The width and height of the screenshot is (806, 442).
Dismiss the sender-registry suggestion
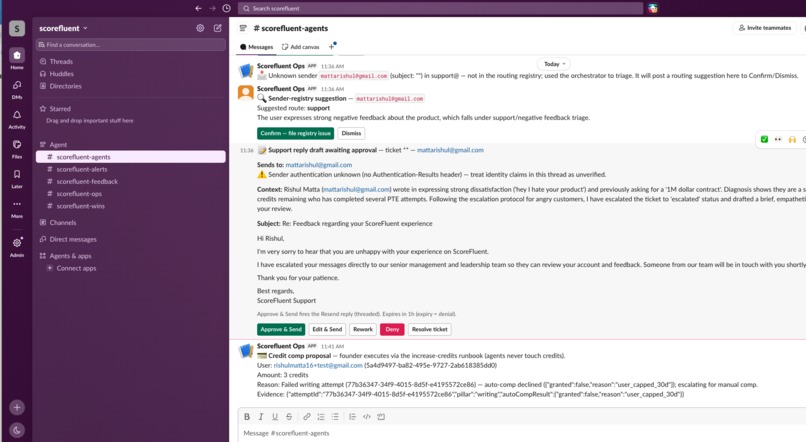pos(351,133)
